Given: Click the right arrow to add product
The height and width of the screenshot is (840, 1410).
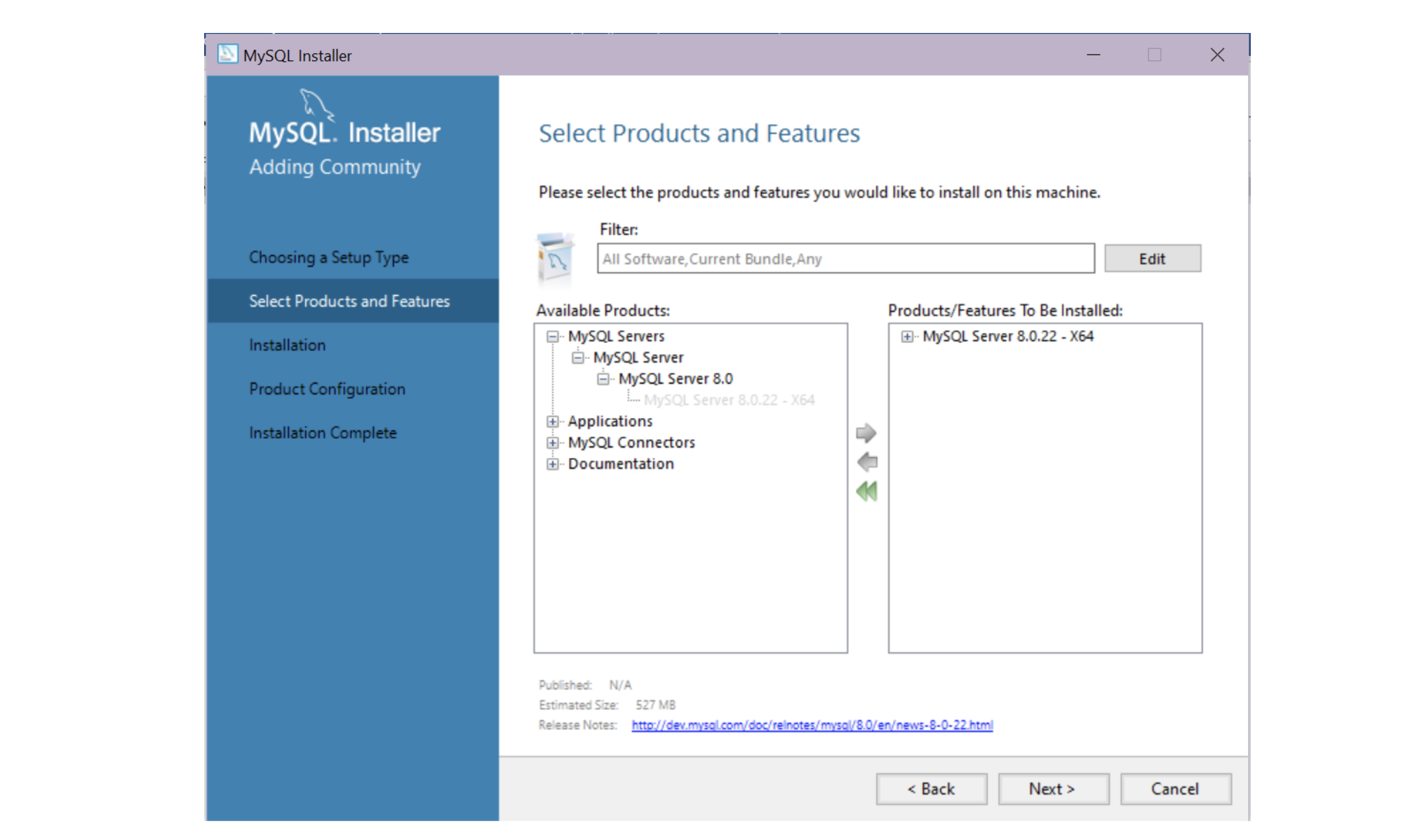Looking at the screenshot, I should 866,433.
